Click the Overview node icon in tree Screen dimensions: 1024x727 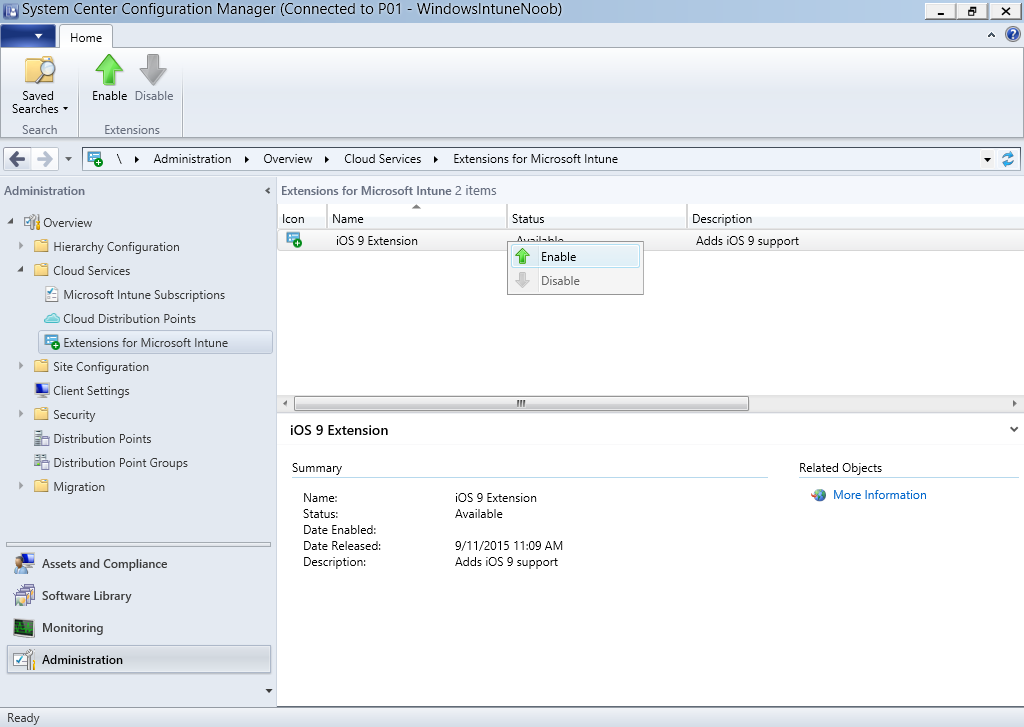pos(32,223)
